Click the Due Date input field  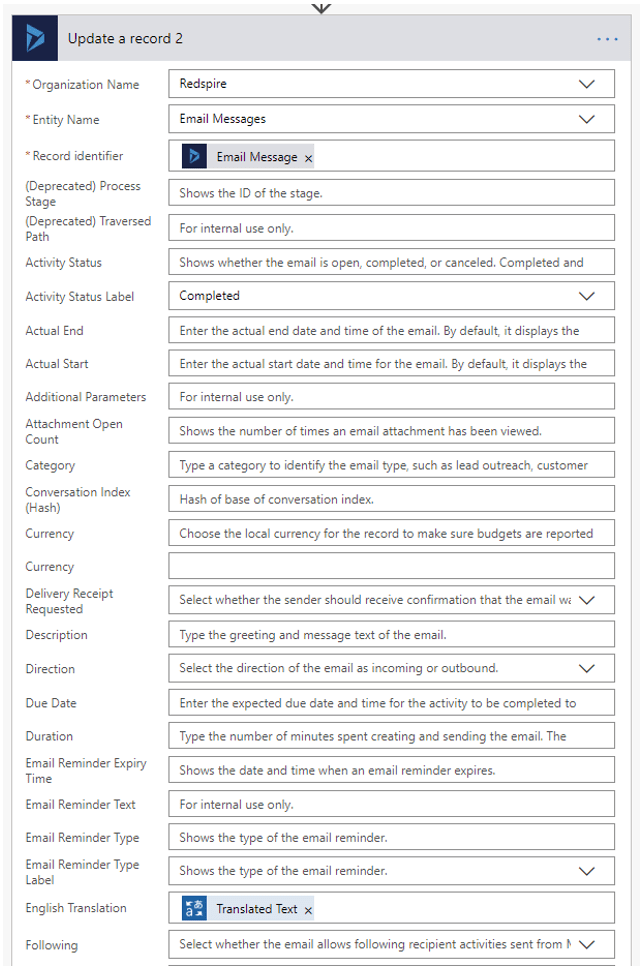391,703
